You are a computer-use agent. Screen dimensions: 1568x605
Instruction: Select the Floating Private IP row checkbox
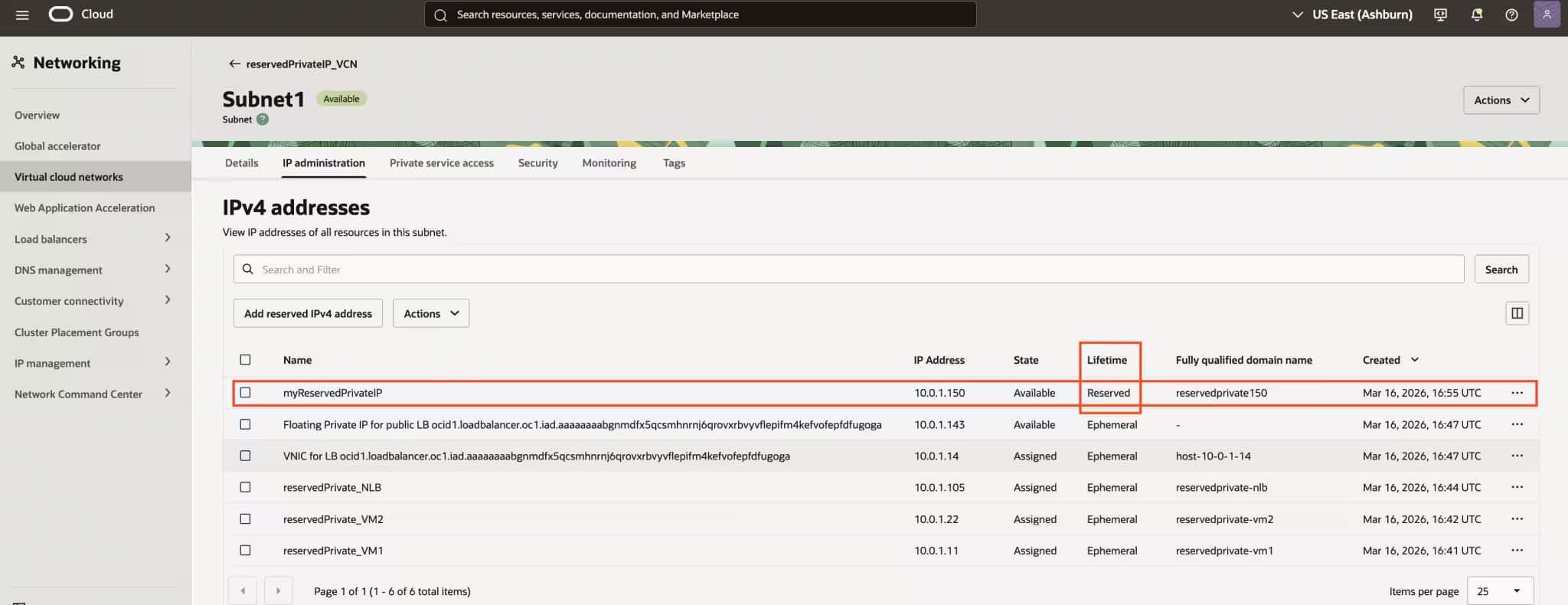tap(245, 424)
